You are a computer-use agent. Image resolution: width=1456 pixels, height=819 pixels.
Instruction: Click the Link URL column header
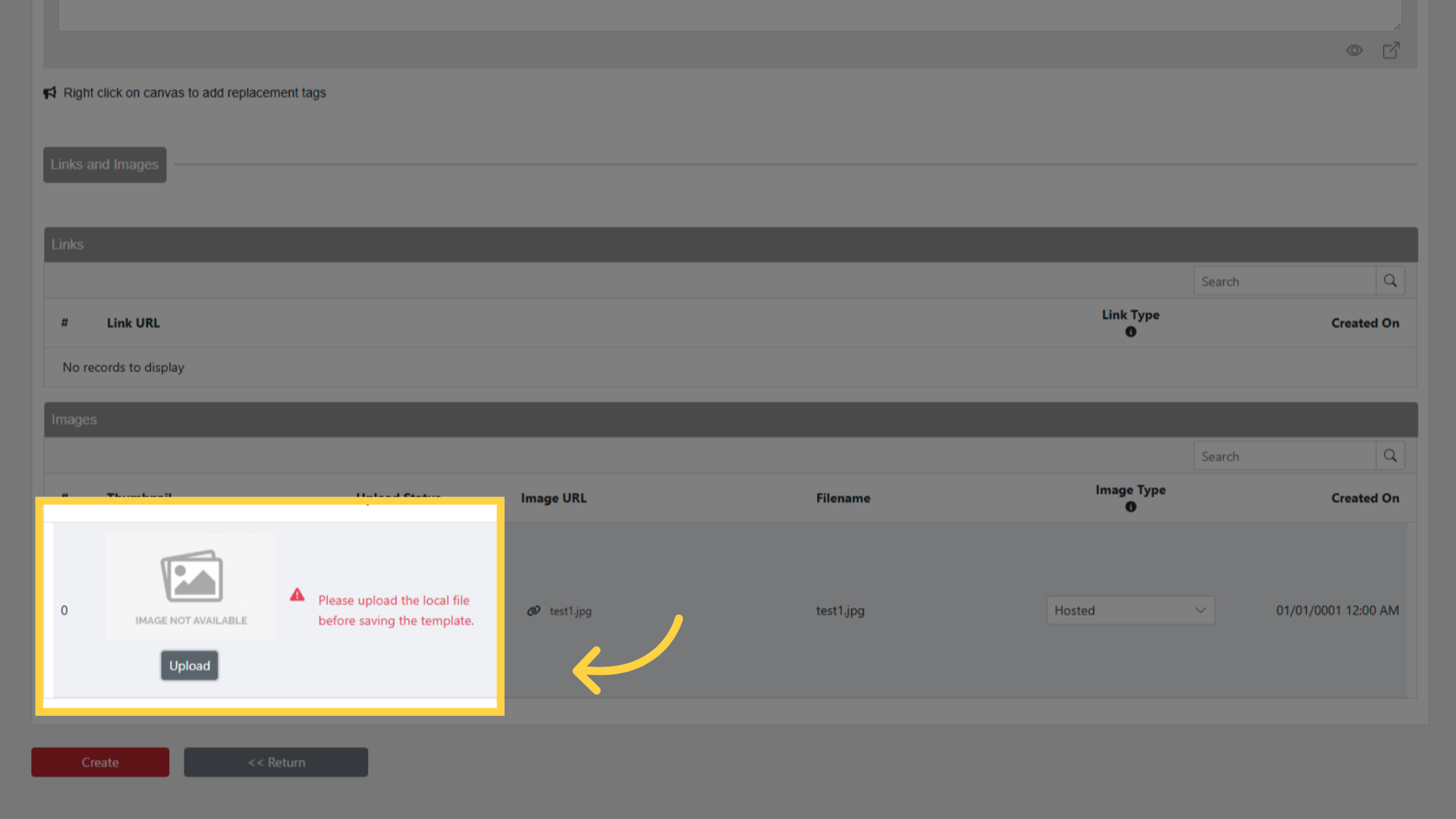pyautogui.click(x=134, y=323)
